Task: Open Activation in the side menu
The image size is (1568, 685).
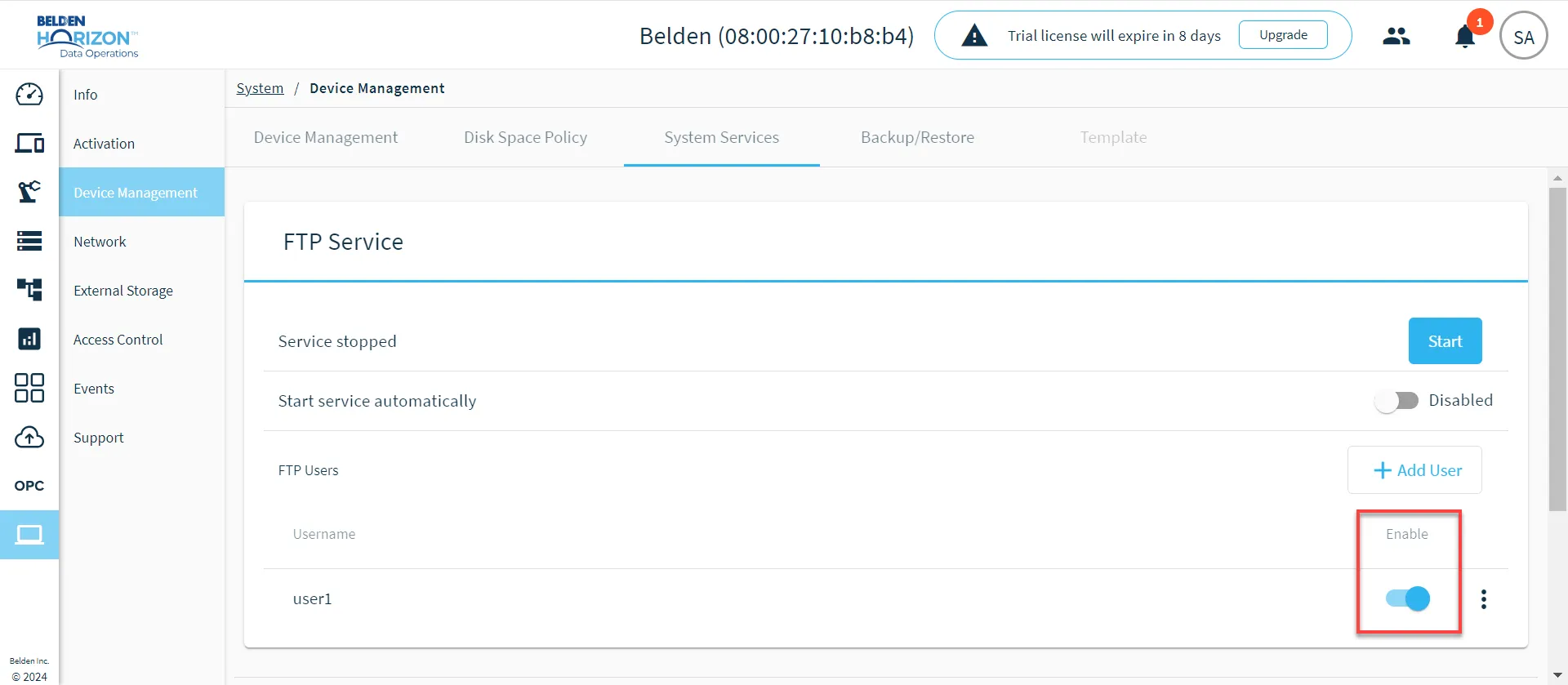Action: (142, 144)
